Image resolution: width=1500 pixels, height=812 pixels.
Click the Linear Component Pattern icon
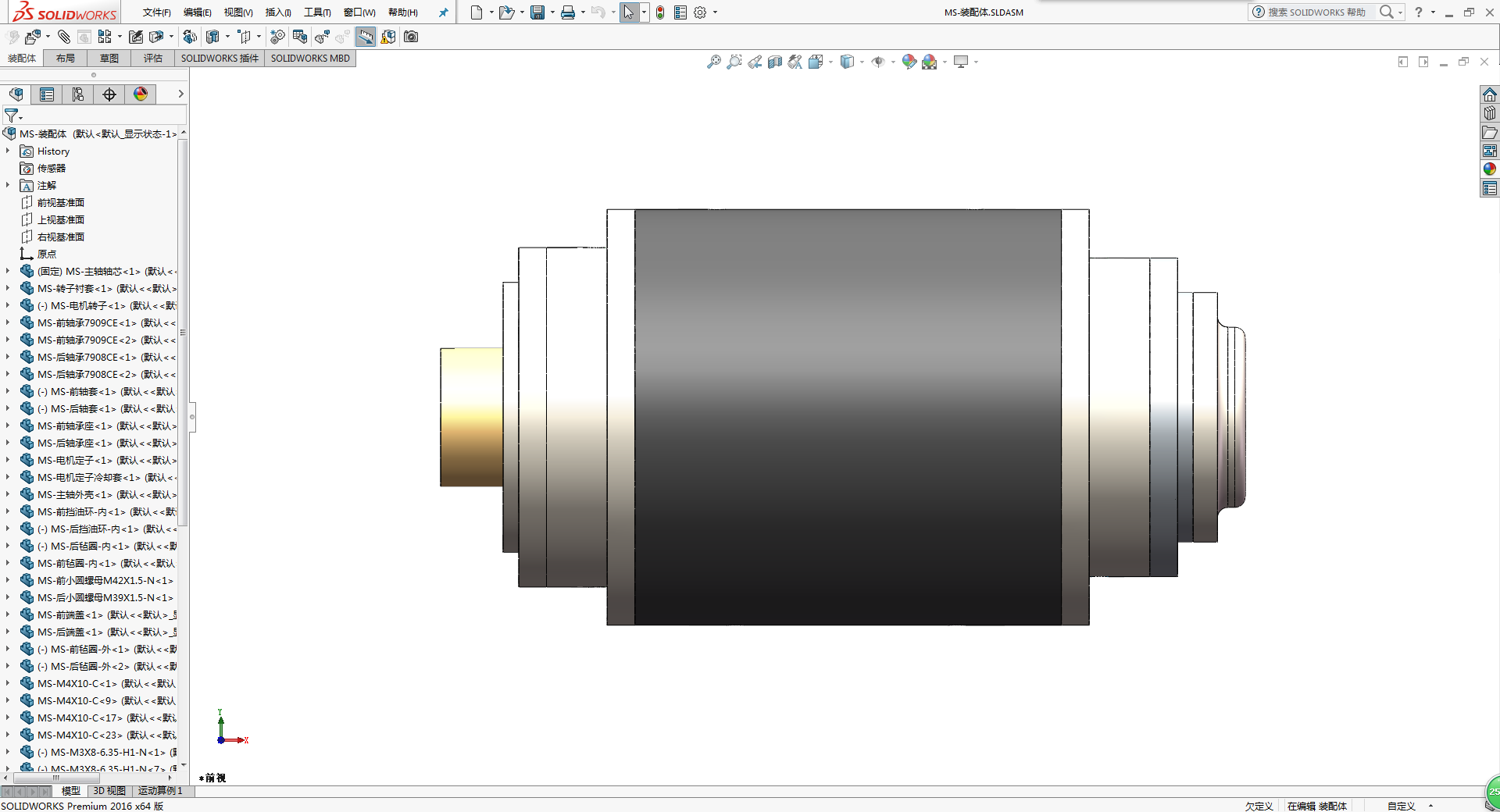(105, 37)
